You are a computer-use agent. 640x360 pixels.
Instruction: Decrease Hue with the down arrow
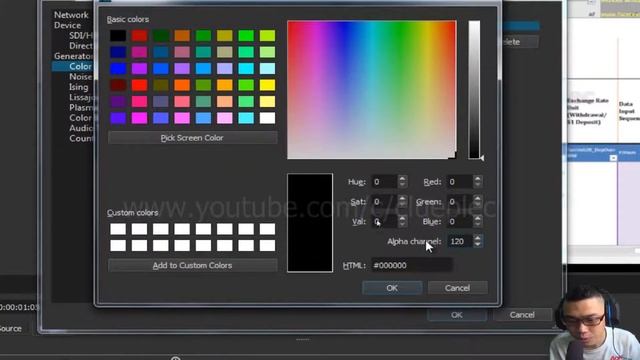click(x=402, y=185)
